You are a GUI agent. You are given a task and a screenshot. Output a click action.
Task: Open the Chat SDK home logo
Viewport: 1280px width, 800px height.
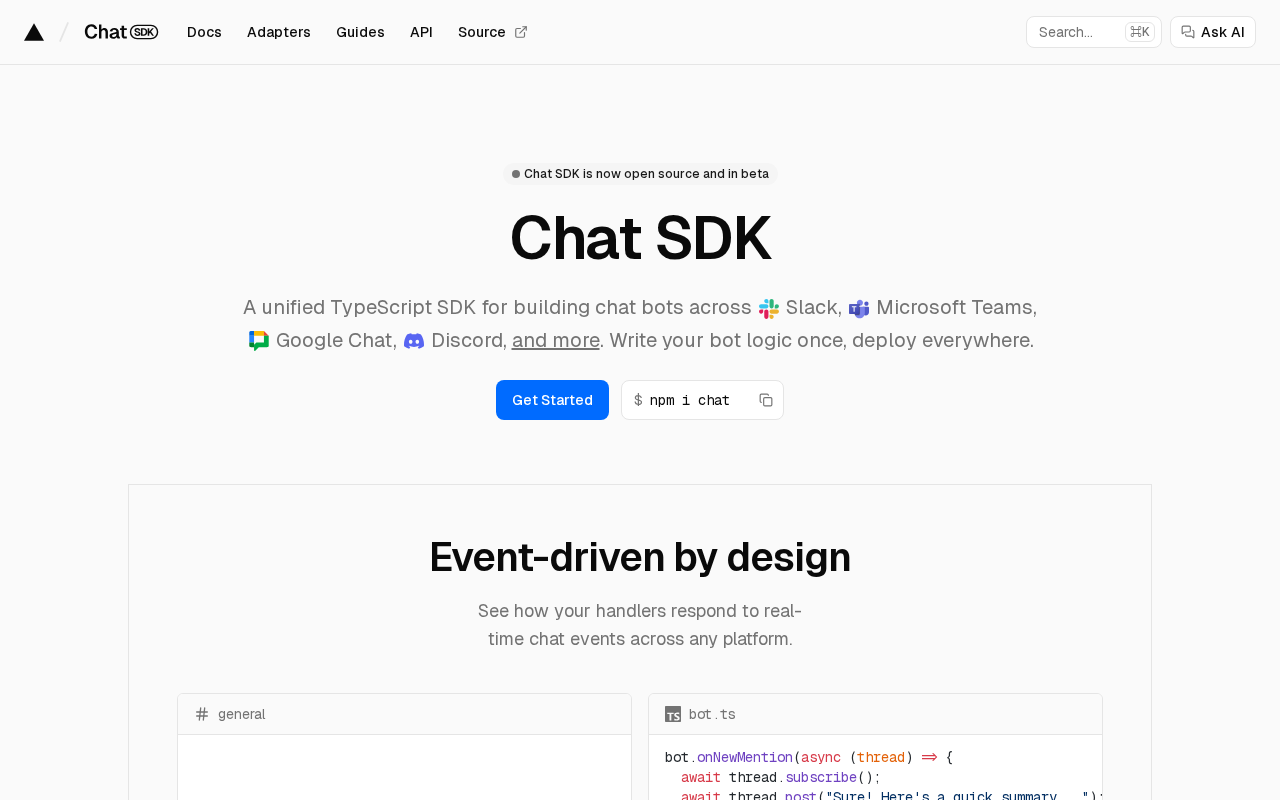(x=121, y=32)
